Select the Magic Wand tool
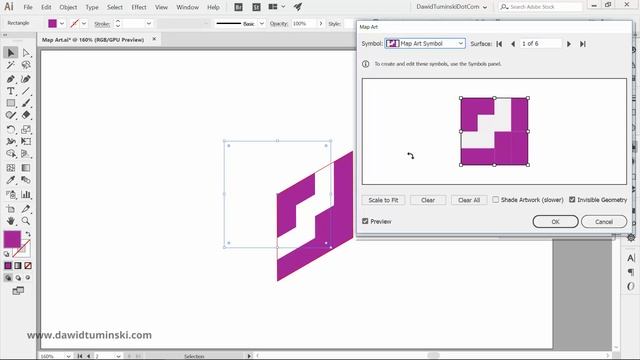Viewport: 640px width, 360px height. pyautogui.click(x=11, y=65)
